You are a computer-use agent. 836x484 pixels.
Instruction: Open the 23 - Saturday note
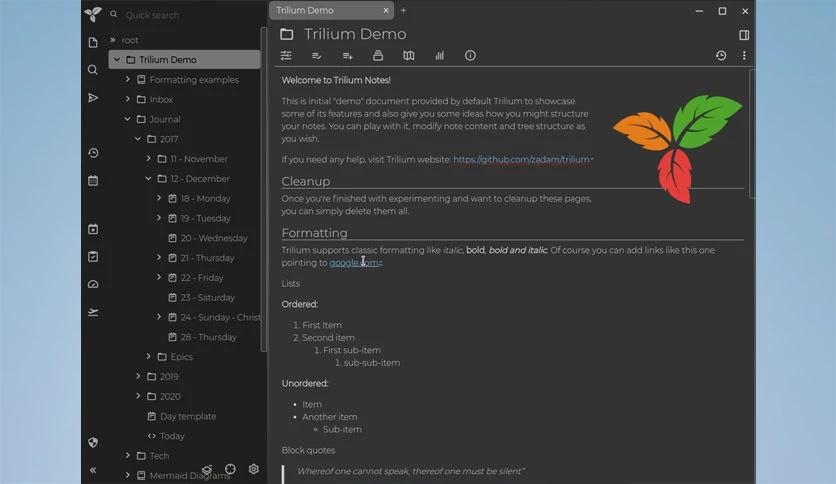207,297
